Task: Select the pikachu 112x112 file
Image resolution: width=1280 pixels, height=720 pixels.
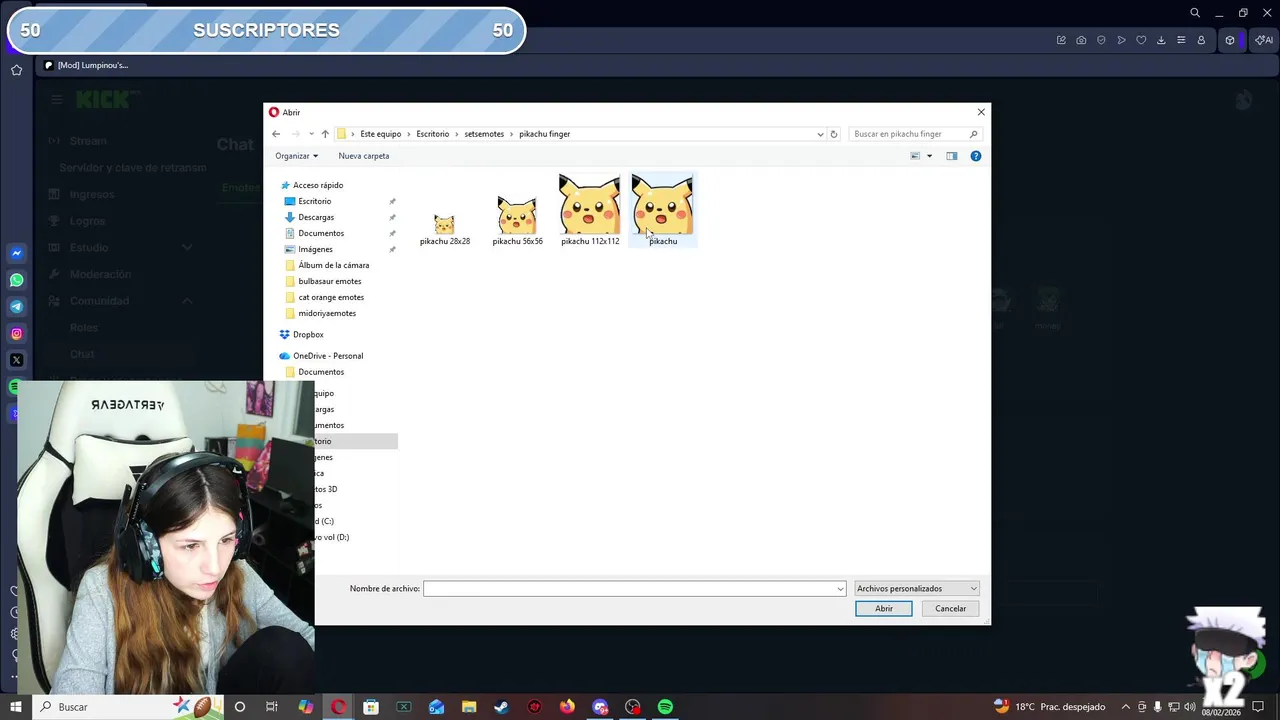Action: [590, 209]
